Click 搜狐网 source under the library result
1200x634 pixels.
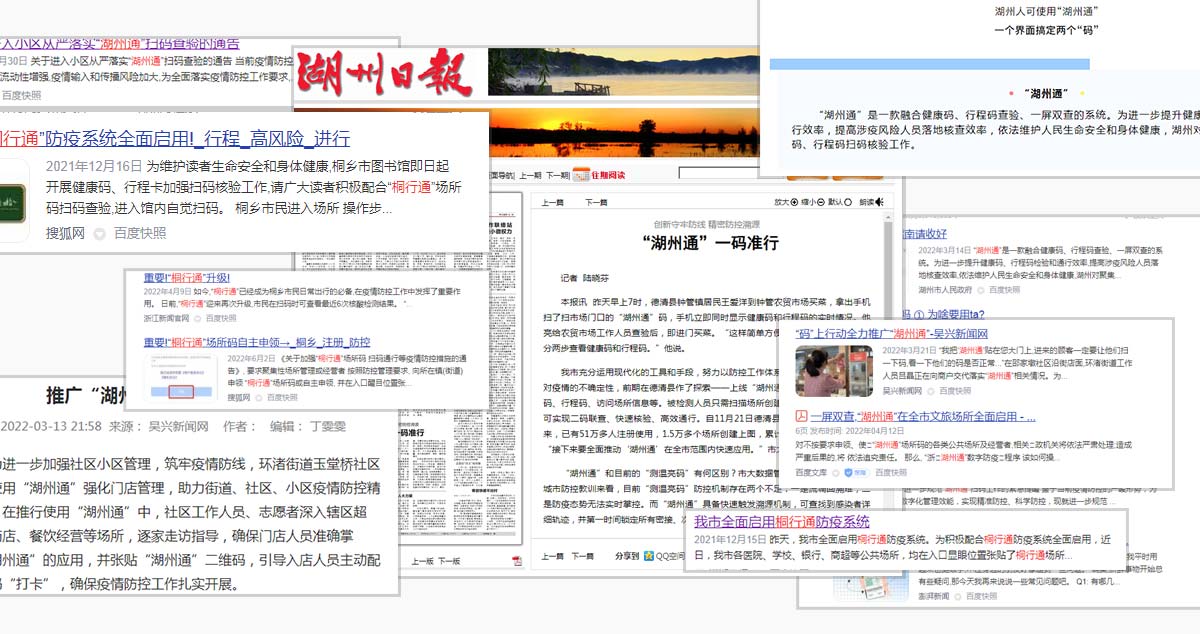(x=66, y=233)
